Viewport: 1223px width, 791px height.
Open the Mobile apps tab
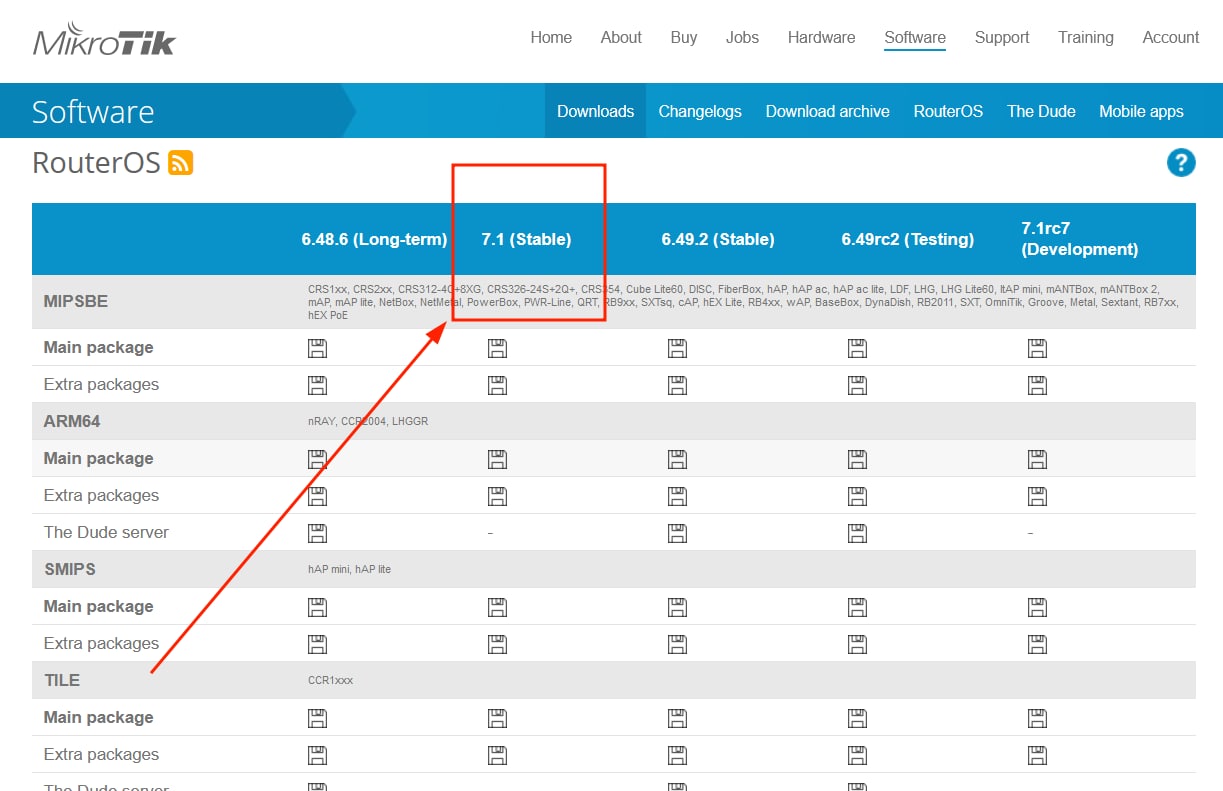click(x=1141, y=111)
